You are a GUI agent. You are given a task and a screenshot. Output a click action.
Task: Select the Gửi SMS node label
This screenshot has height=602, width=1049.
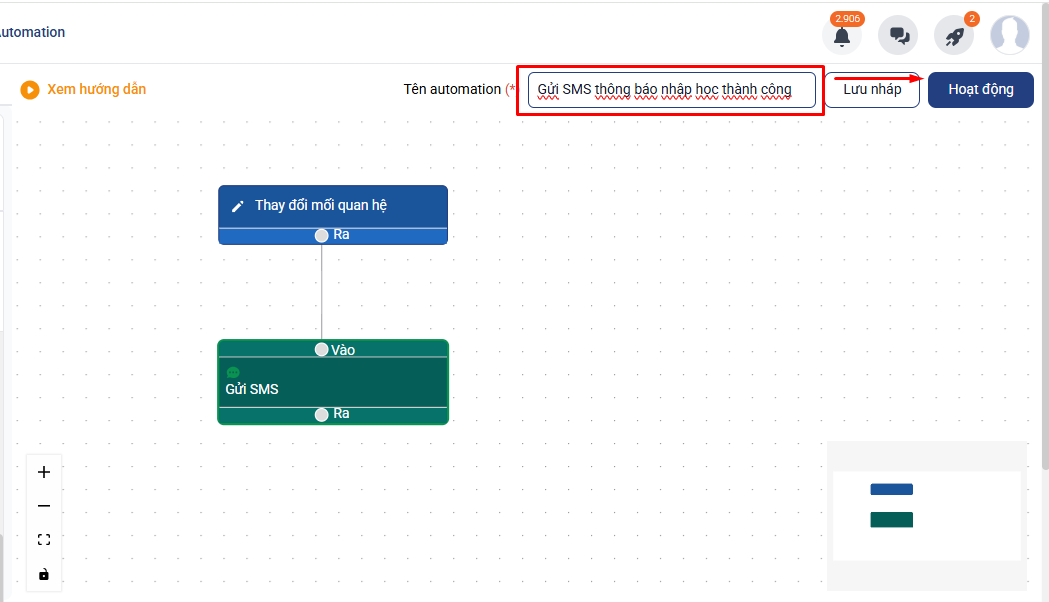(x=252, y=389)
